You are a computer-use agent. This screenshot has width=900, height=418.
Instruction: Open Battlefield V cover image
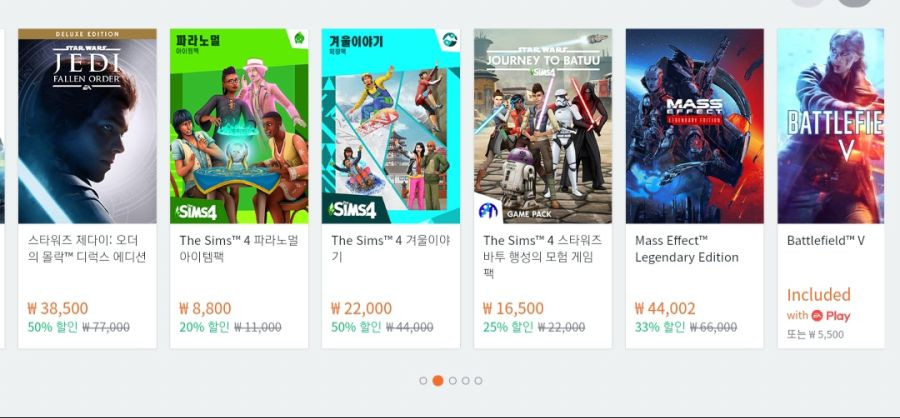(831, 126)
